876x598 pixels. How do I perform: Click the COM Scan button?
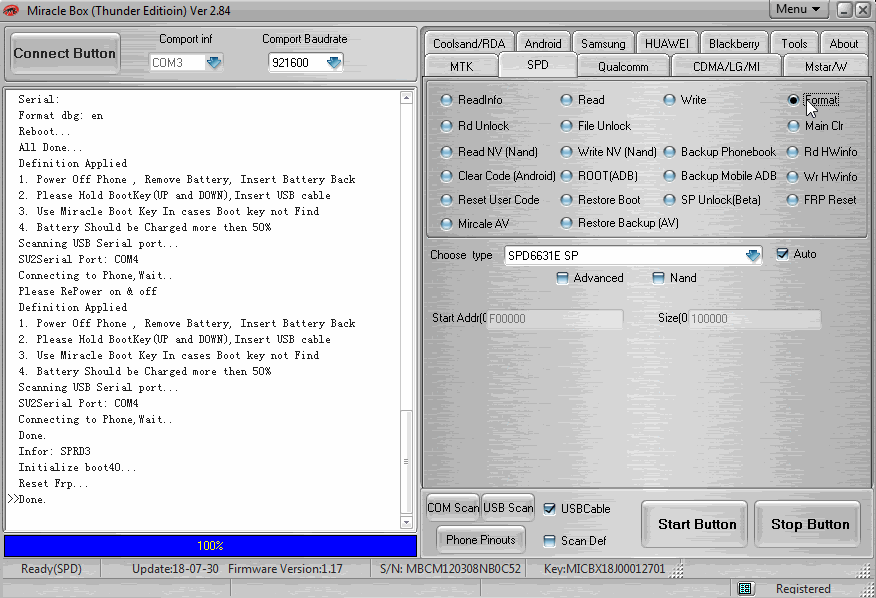(453, 507)
